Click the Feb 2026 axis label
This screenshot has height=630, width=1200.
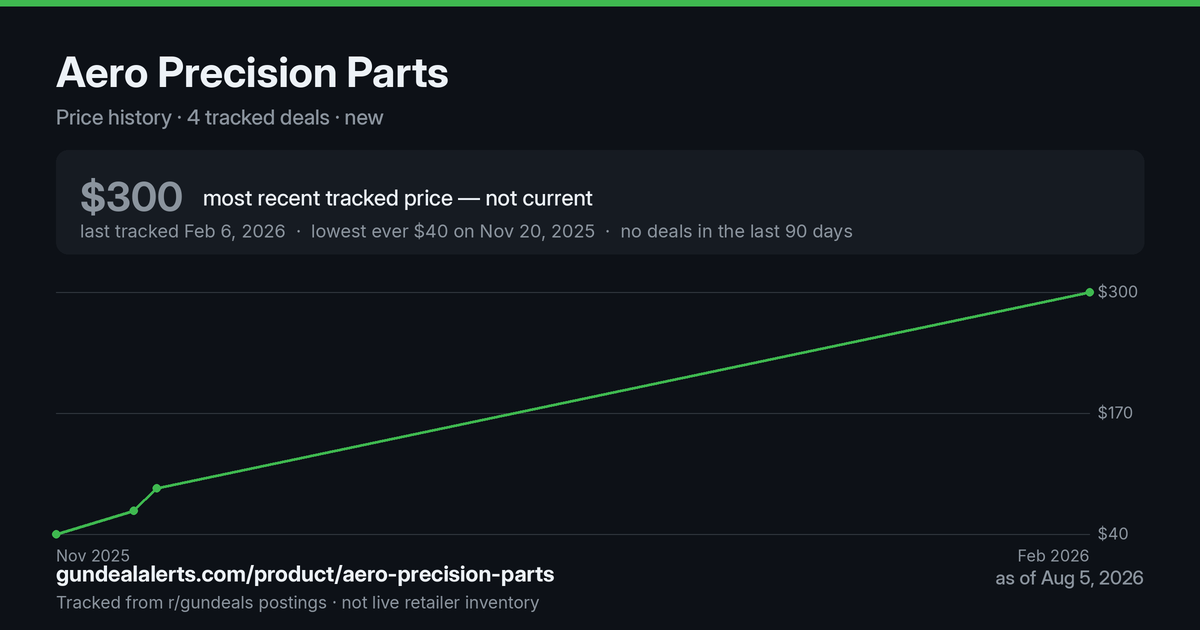1053,555
